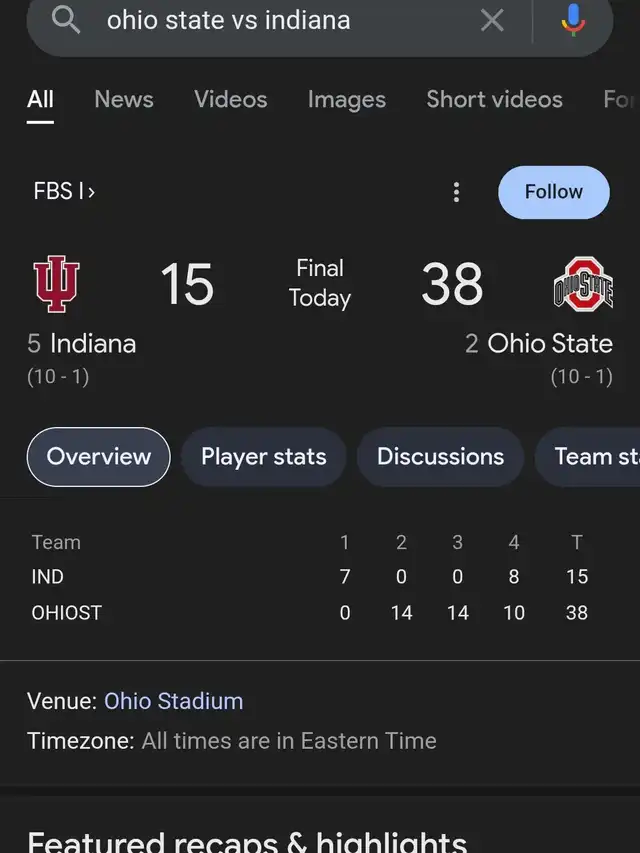Tap the Indiana team name
This screenshot has width=640, height=853.
tap(93, 344)
